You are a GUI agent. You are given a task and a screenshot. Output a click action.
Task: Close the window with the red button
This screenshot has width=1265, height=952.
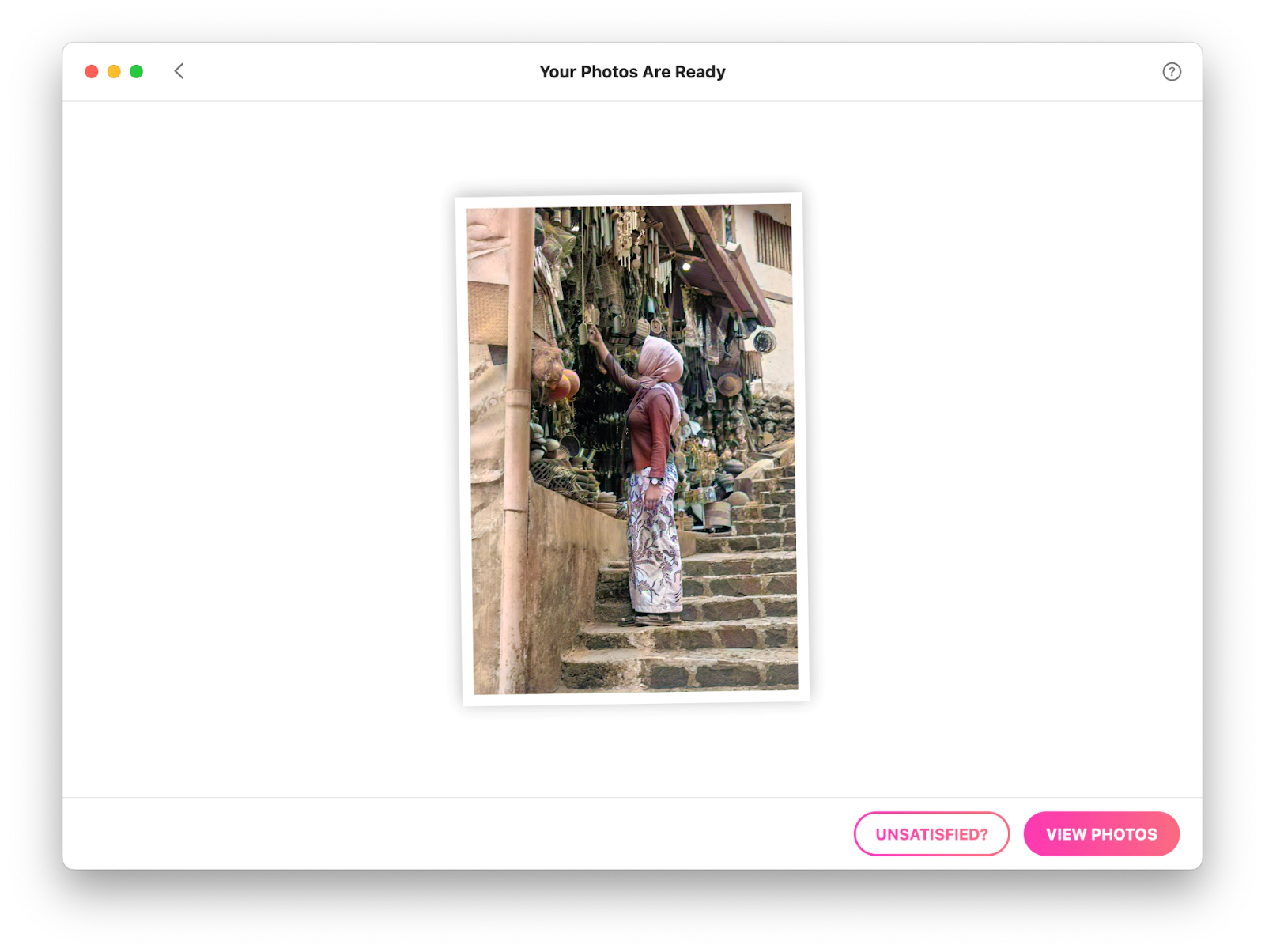[92, 72]
